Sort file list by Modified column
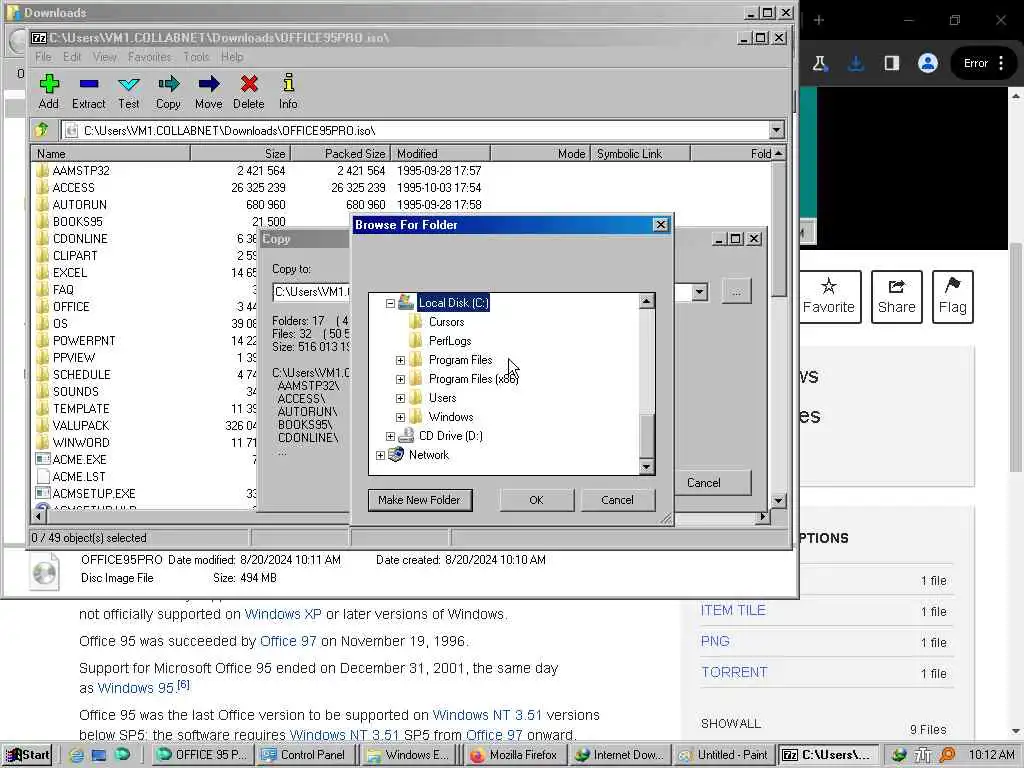The height and width of the screenshot is (768, 1024). [x=440, y=153]
